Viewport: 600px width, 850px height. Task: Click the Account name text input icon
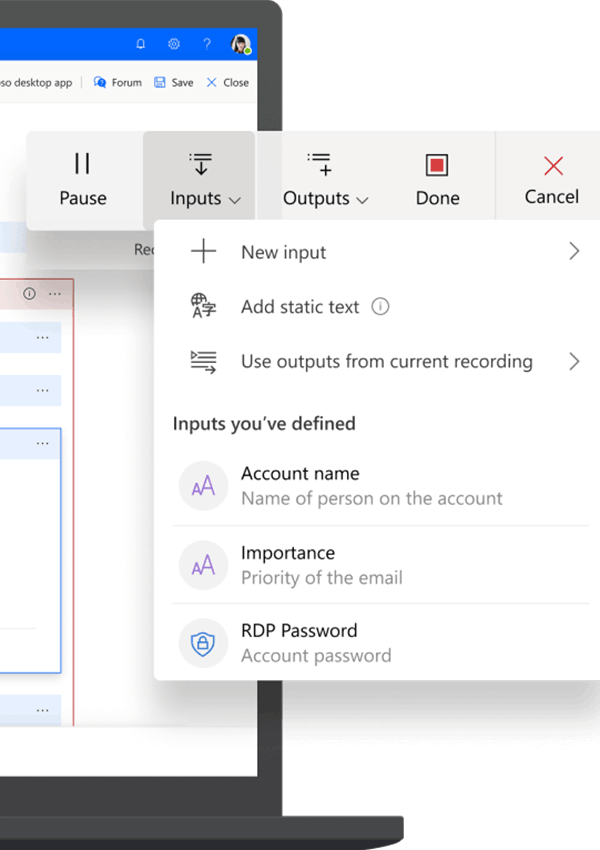203,486
